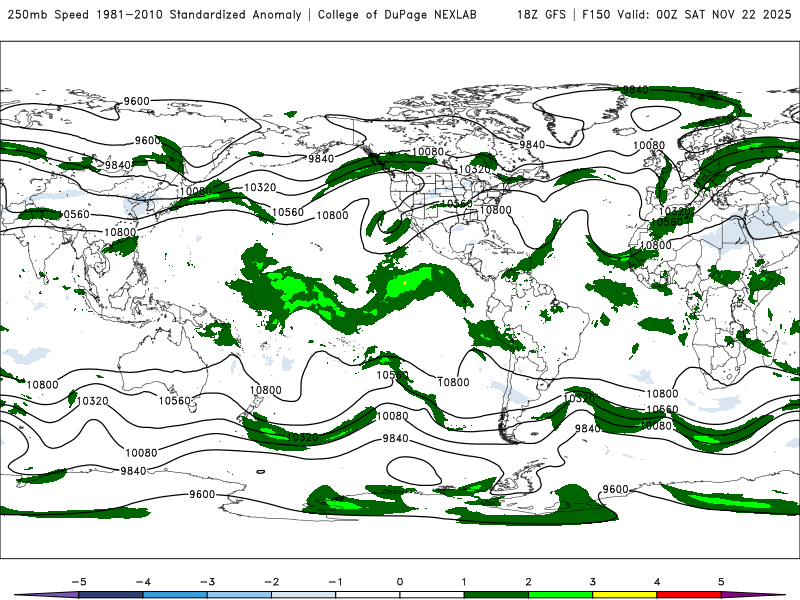The image size is (800, 600).
Task: Click the '−5' colorbar tick label
Action: (79, 582)
